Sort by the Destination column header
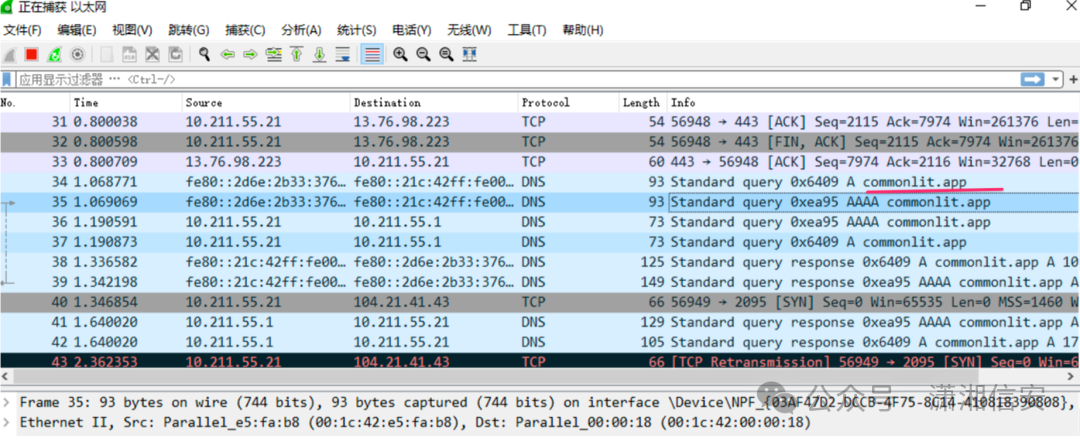 tap(434, 103)
